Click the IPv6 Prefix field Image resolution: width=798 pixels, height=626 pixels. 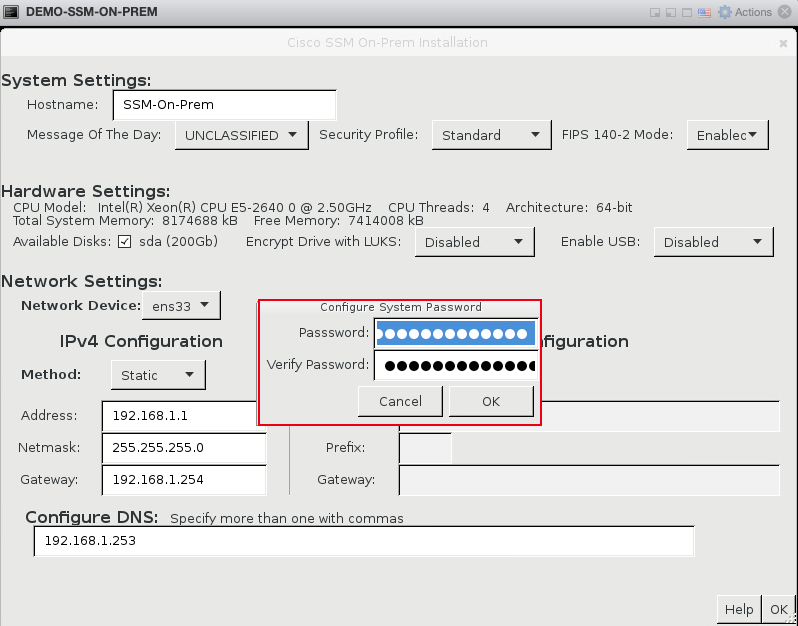(425, 448)
